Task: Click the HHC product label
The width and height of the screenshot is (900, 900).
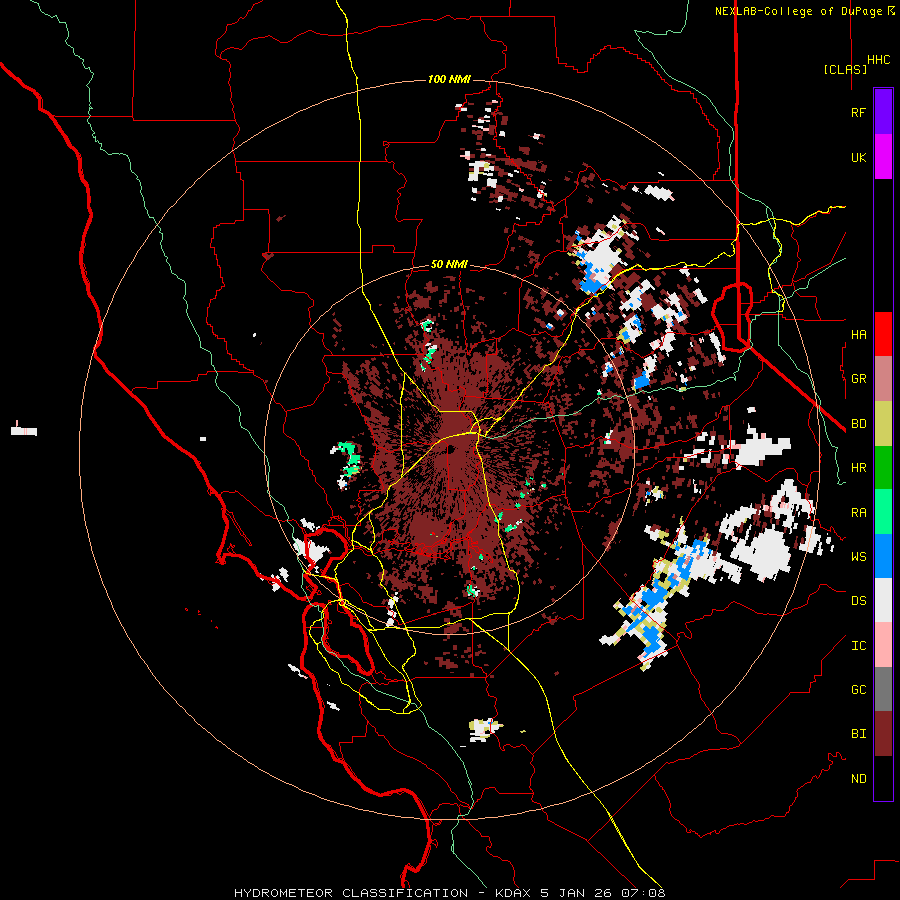Action: [x=879, y=60]
